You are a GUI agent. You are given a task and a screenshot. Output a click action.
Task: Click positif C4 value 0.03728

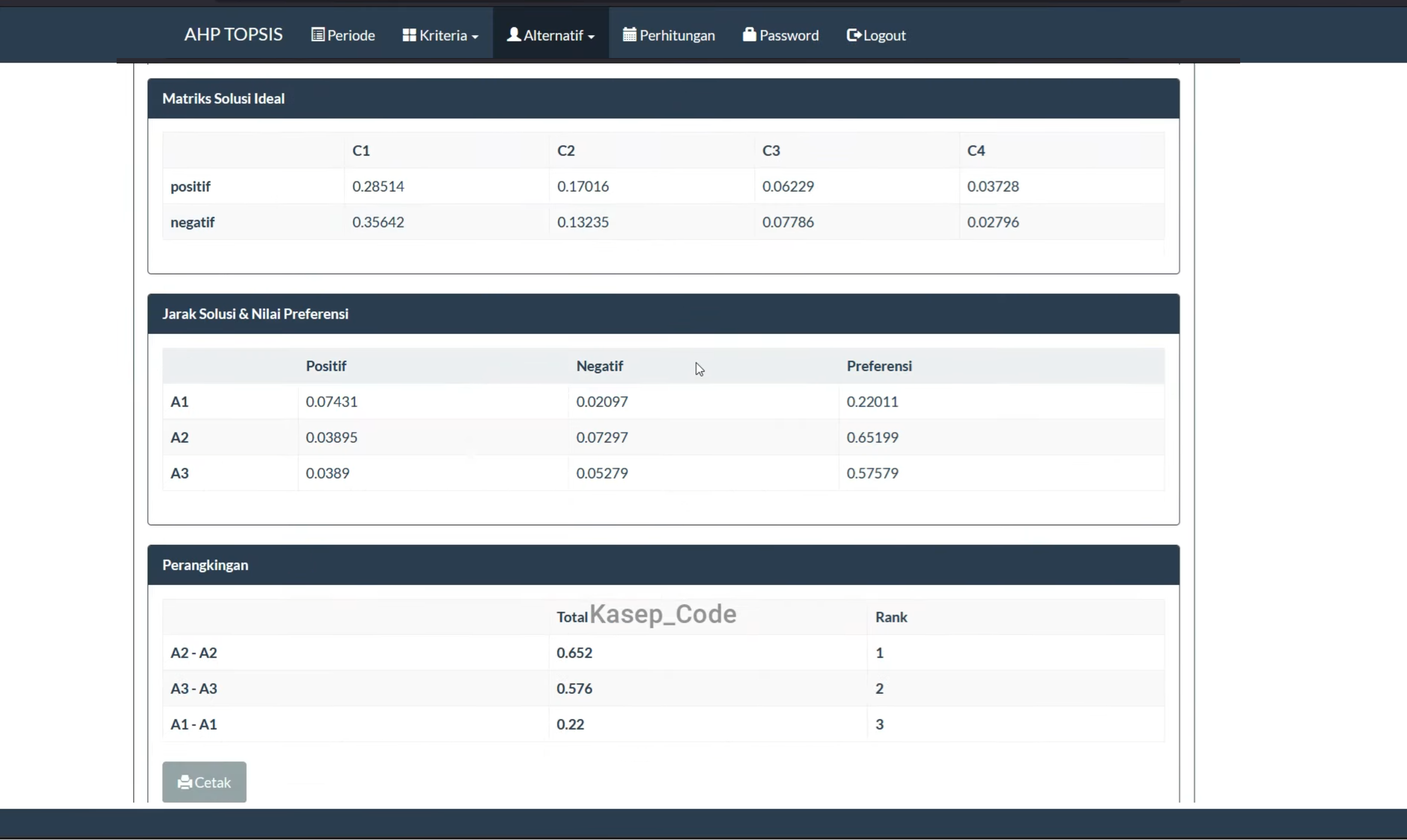pyautogui.click(x=993, y=186)
